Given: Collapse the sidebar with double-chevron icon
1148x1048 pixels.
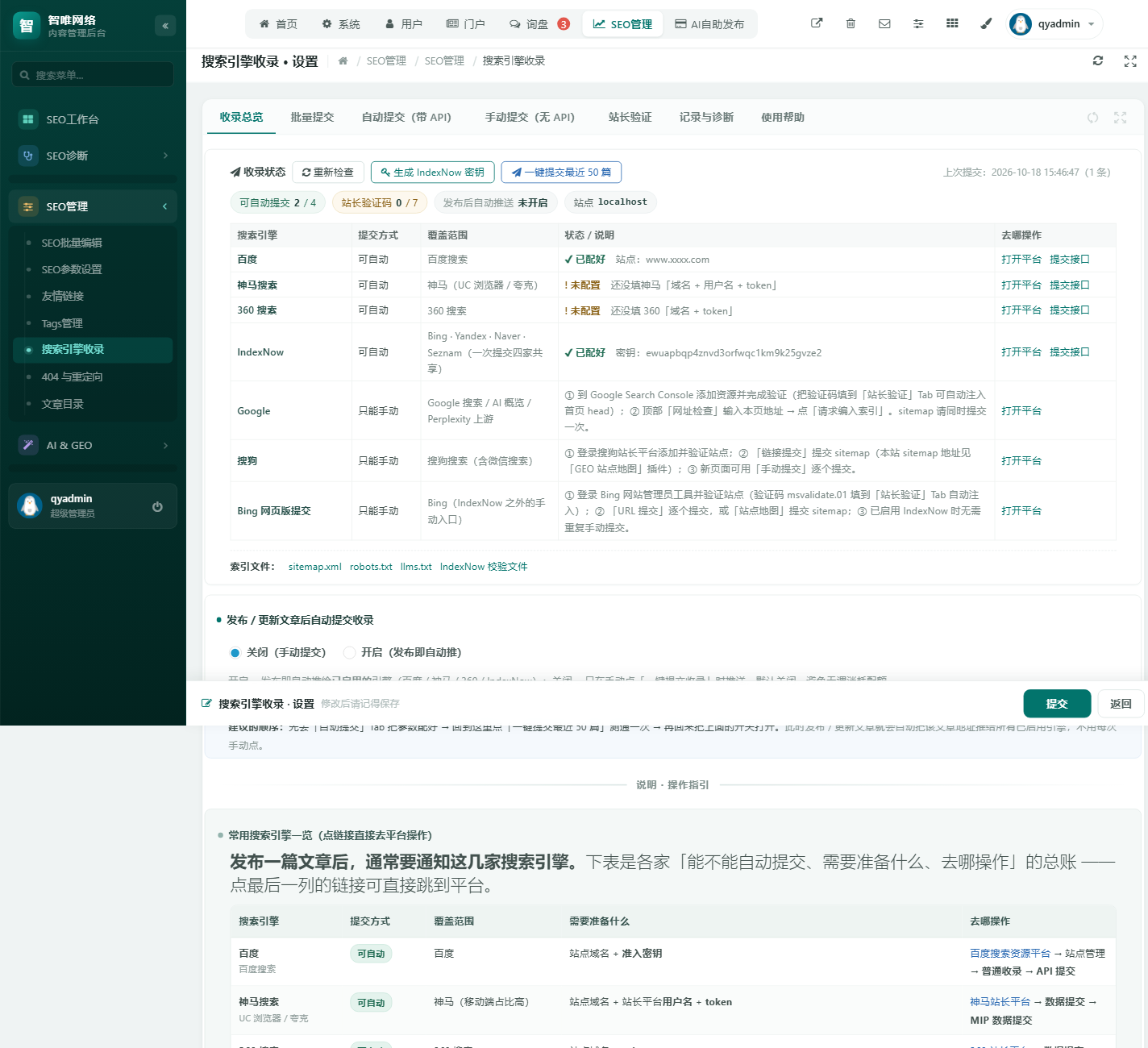Looking at the screenshot, I should point(165,26).
